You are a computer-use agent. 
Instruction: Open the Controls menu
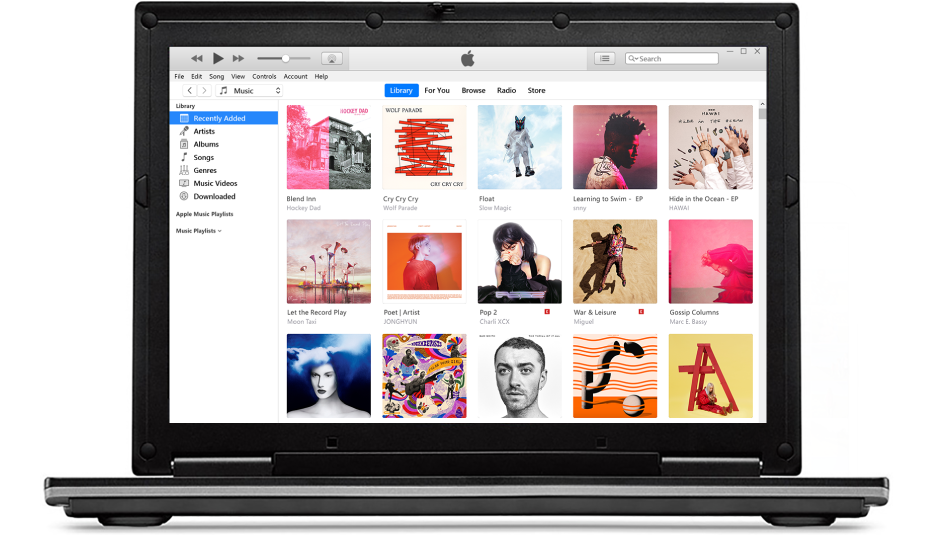(x=264, y=77)
